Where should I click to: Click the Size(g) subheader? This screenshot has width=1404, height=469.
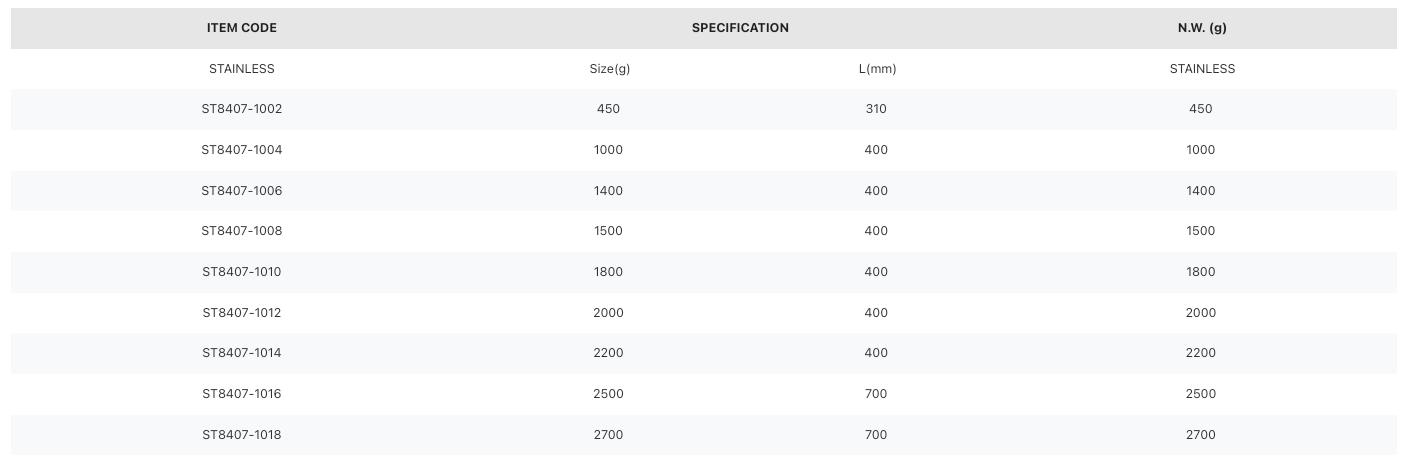point(609,69)
